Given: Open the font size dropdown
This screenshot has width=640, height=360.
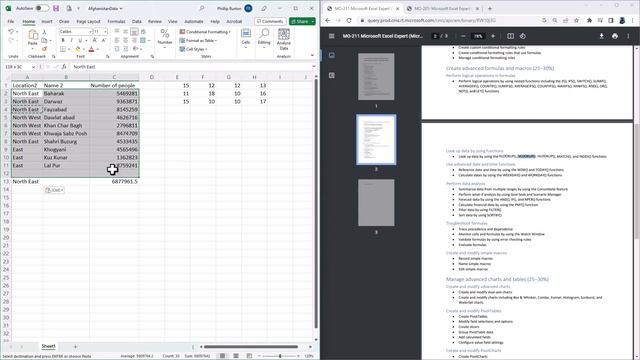Looking at the screenshot, I should click(105, 32).
